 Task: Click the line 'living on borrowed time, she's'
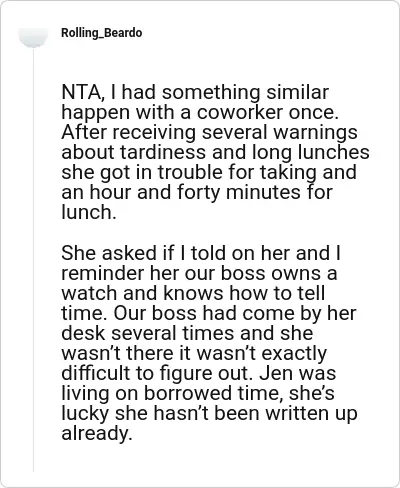[198, 393]
